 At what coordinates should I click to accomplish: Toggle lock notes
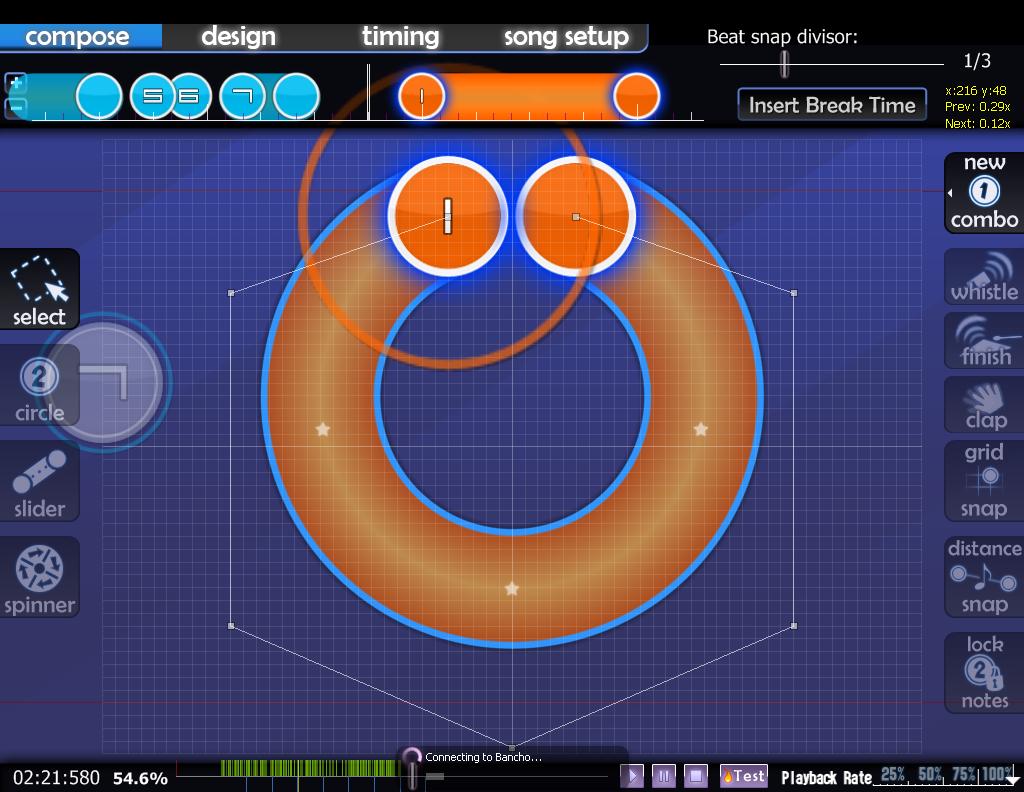point(984,673)
